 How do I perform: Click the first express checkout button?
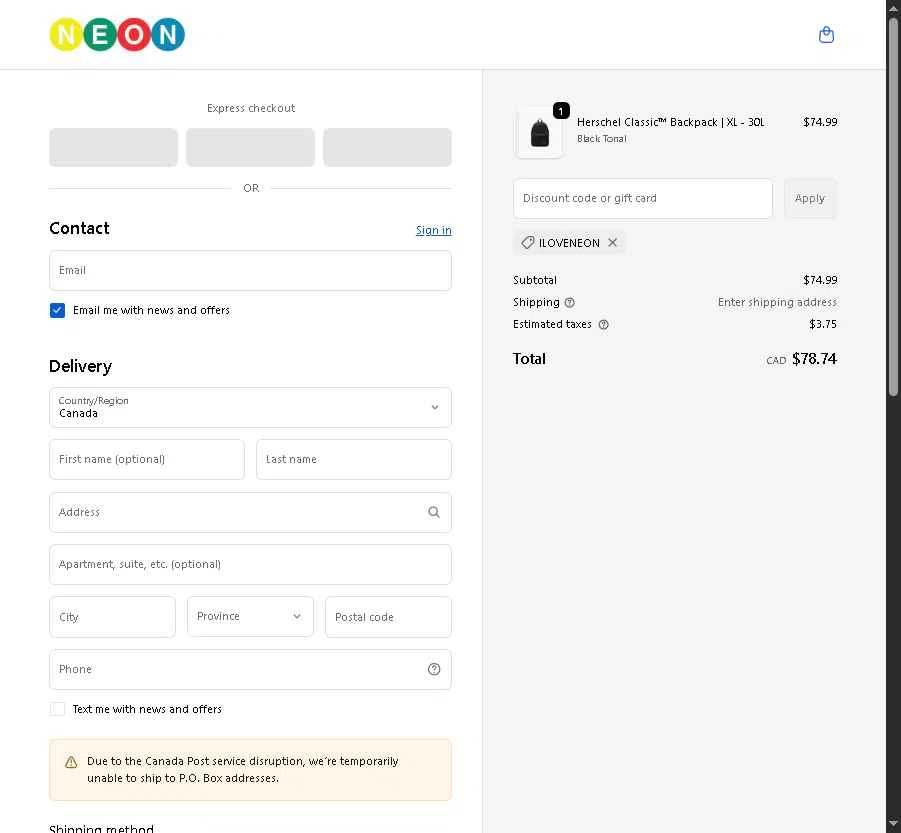pos(113,147)
